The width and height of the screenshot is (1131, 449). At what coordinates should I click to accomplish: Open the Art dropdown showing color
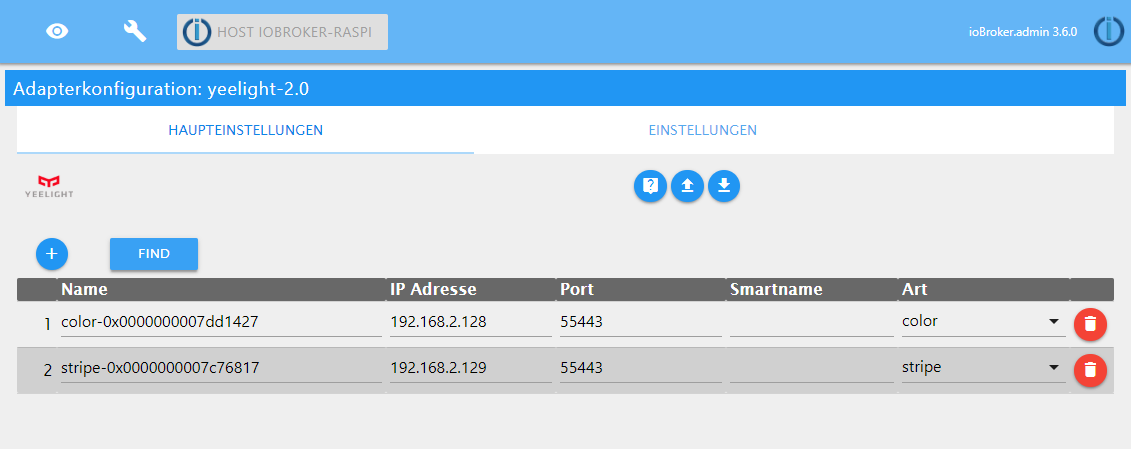(x=980, y=322)
